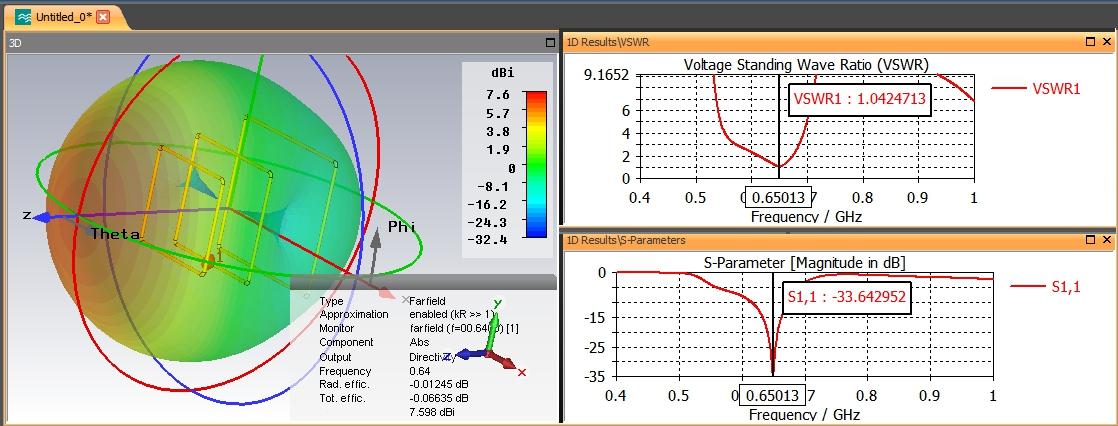
Task: Click the 7.598 dBi directivity value
Action: coord(432,412)
